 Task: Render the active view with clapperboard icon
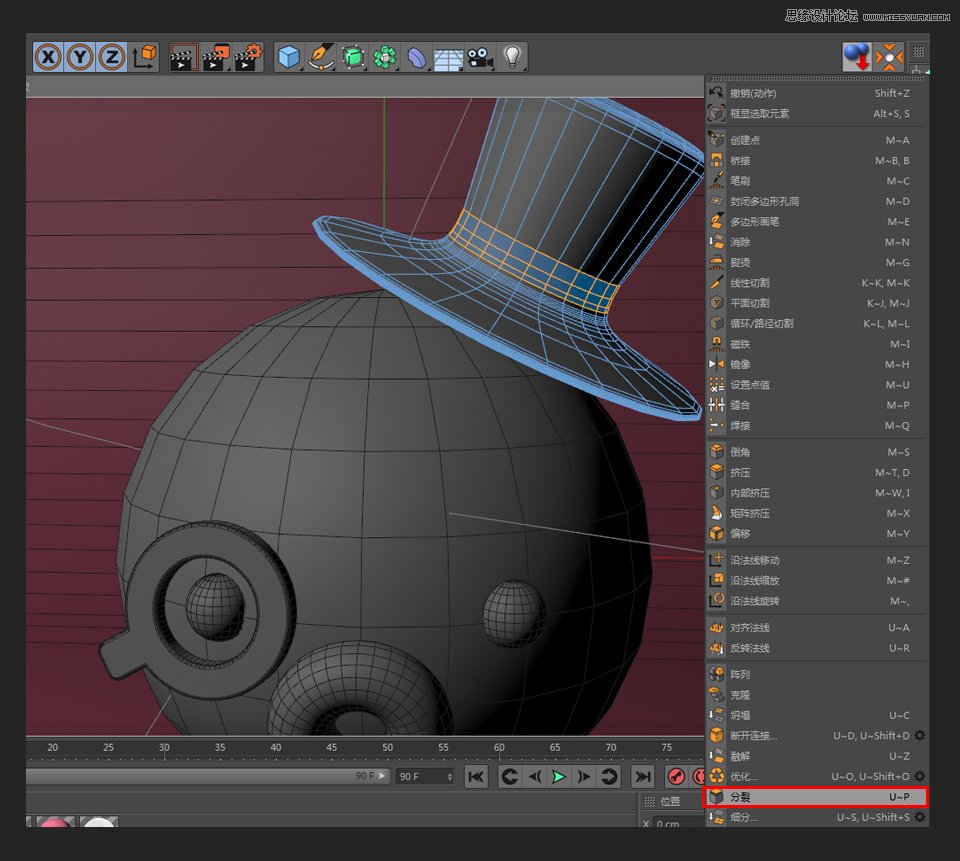click(x=182, y=57)
